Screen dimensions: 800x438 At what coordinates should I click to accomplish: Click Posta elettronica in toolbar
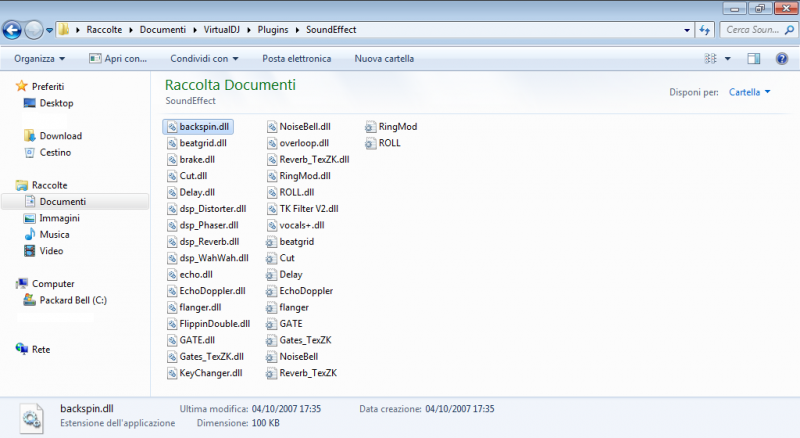296,59
